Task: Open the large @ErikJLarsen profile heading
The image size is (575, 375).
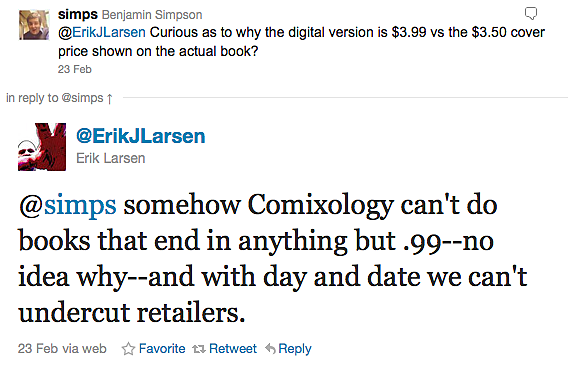Action: coord(140,136)
